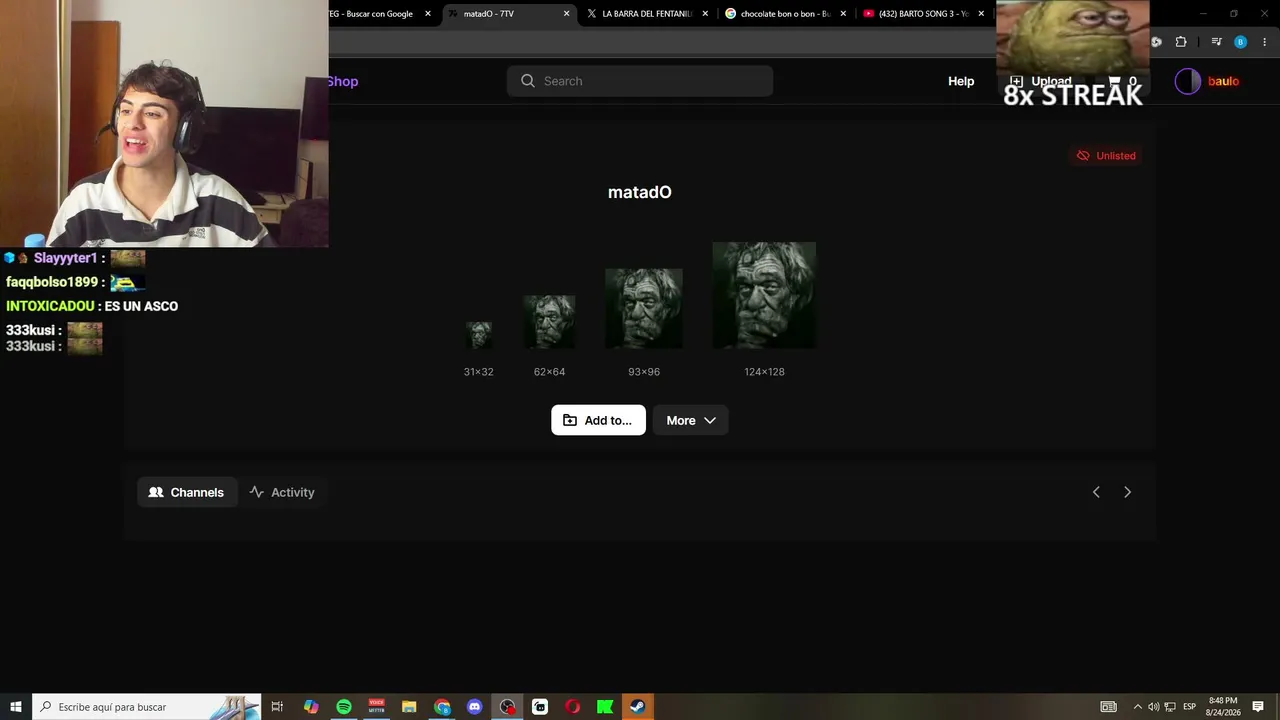Open Kick app from the taskbar

tap(605, 707)
